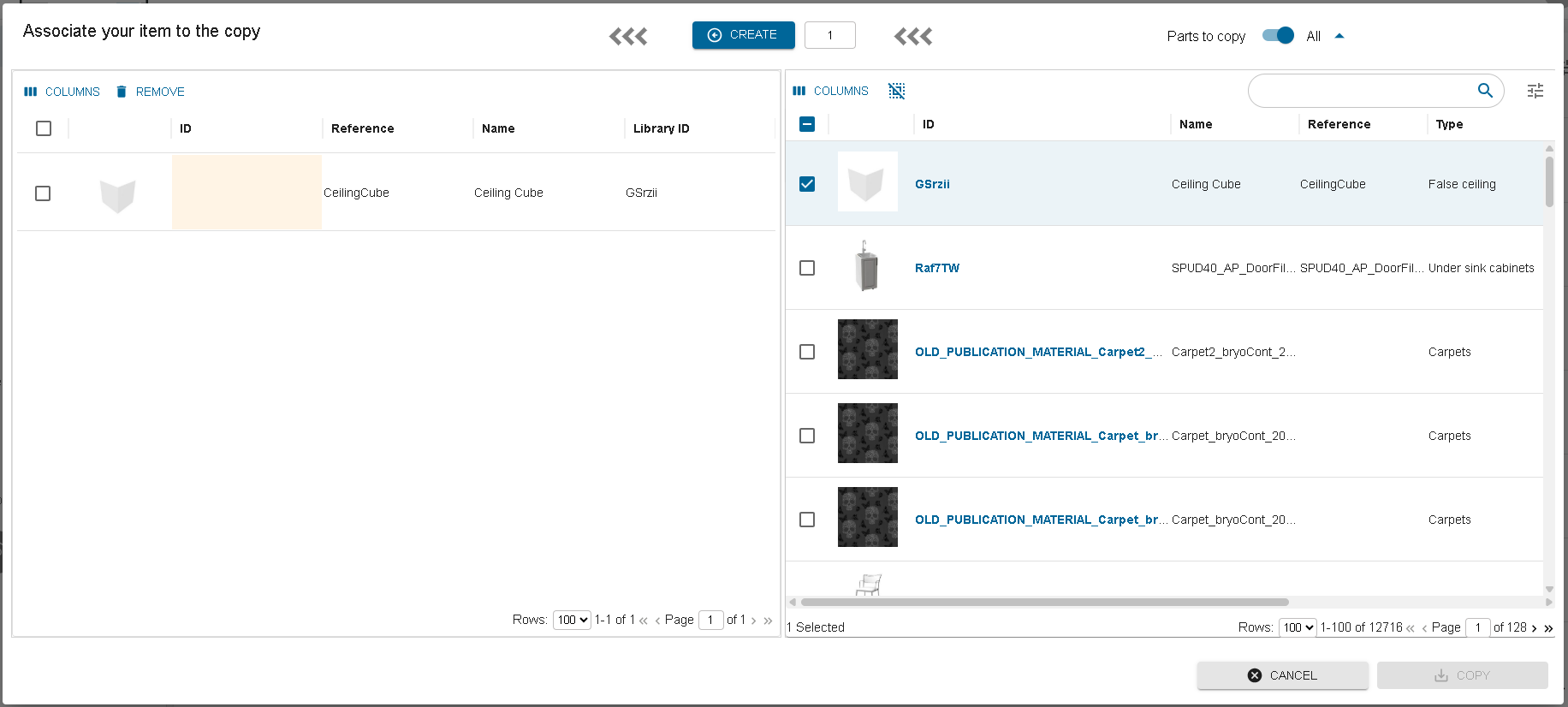This screenshot has height=707, width=1568.
Task: Click the CREATE button
Action: pyautogui.click(x=743, y=35)
